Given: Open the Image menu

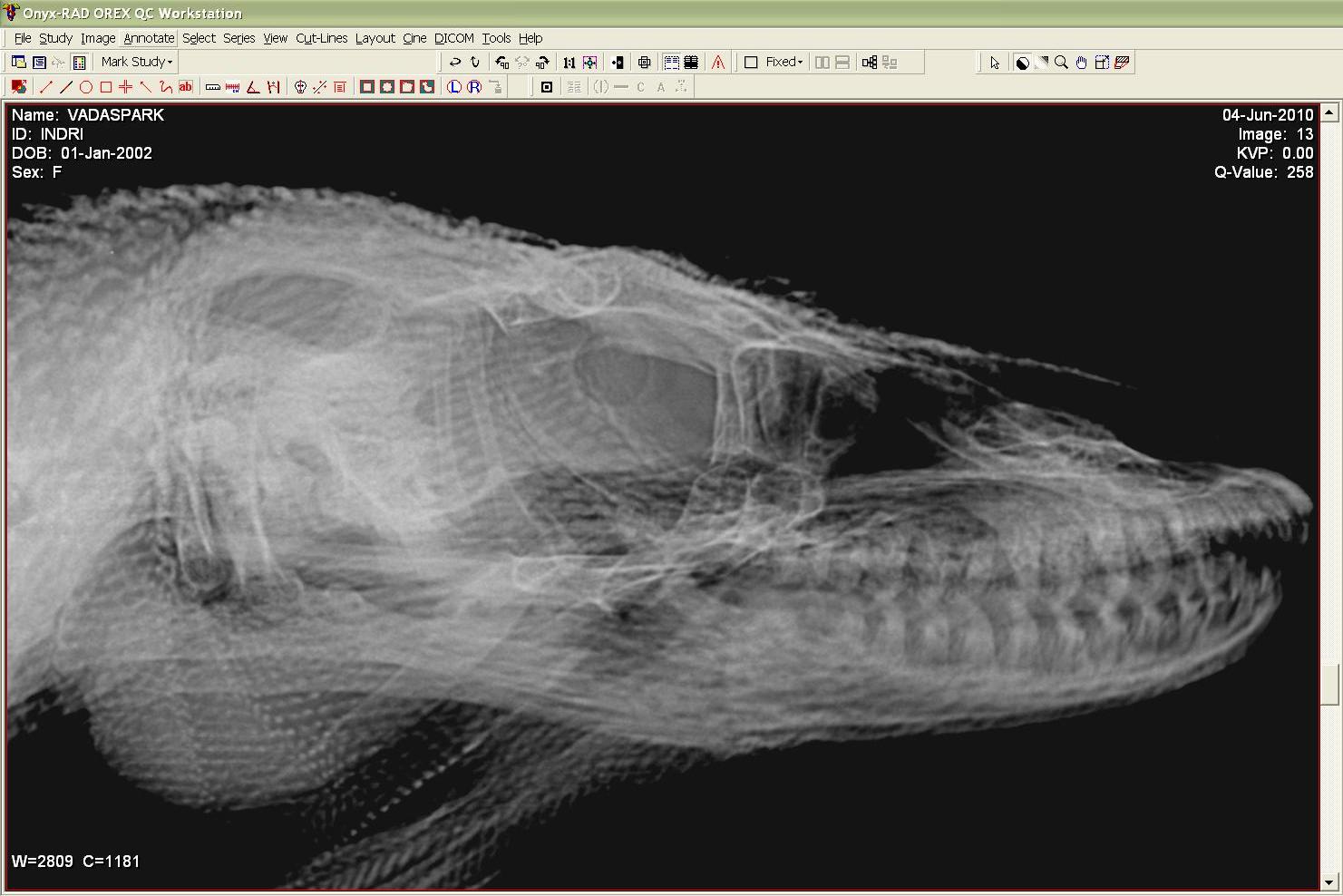Looking at the screenshot, I should tap(98, 38).
